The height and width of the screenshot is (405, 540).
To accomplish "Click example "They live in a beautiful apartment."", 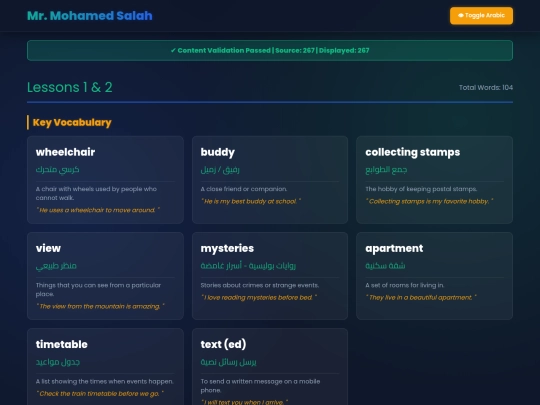I will tap(421, 297).
